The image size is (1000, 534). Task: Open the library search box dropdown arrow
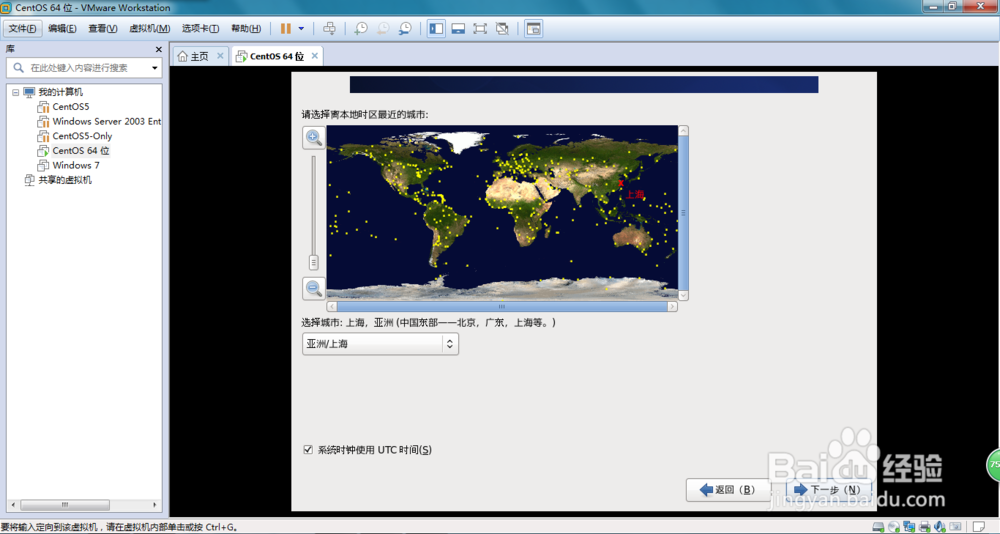[154, 68]
